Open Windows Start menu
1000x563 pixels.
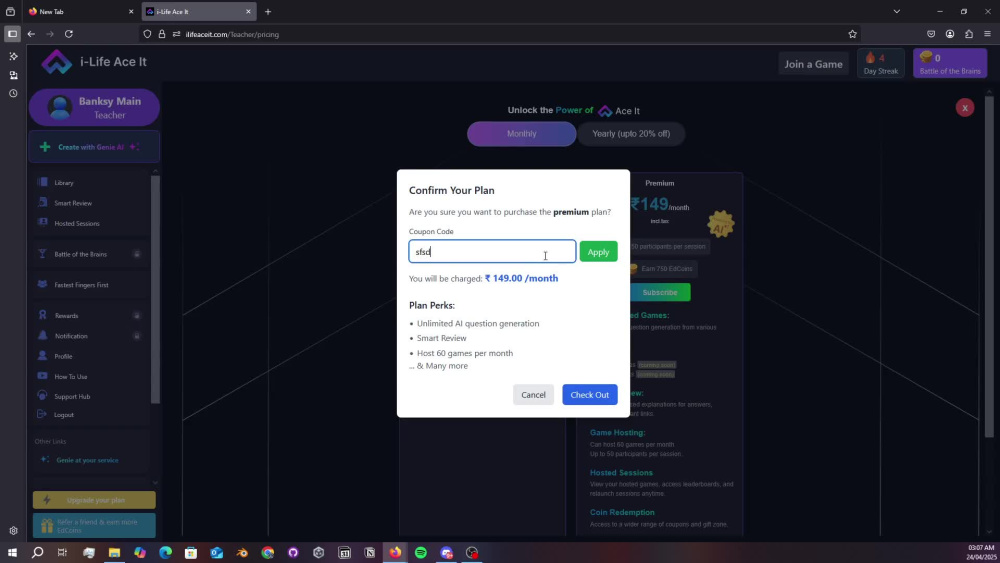12,552
